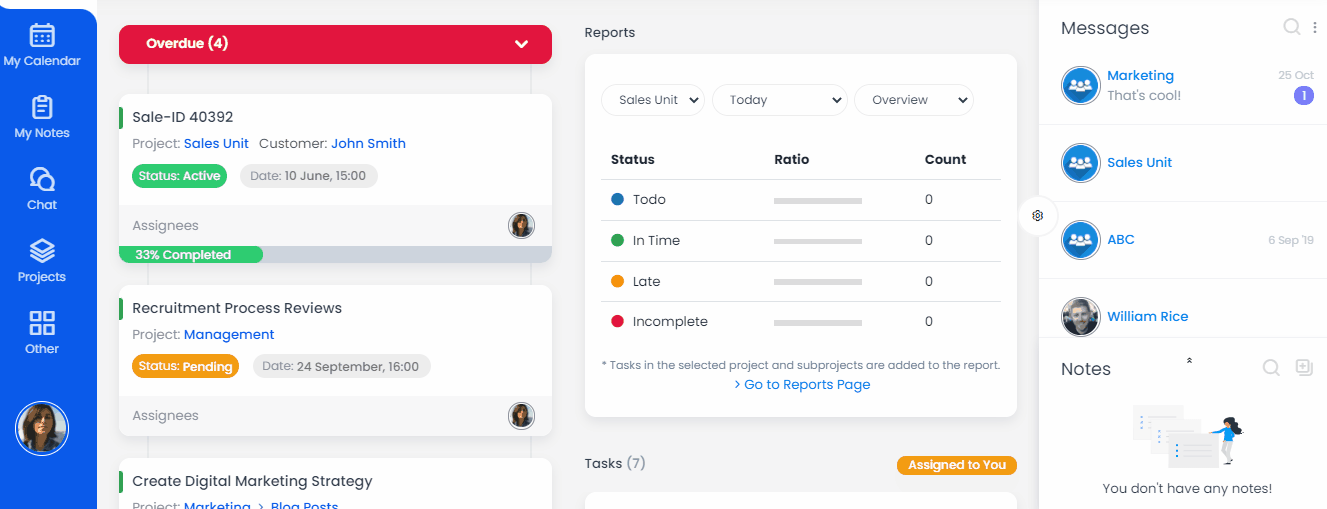Open the user profile avatar in sidebar
The width and height of the screenshot is (1327, 509).
42,428
